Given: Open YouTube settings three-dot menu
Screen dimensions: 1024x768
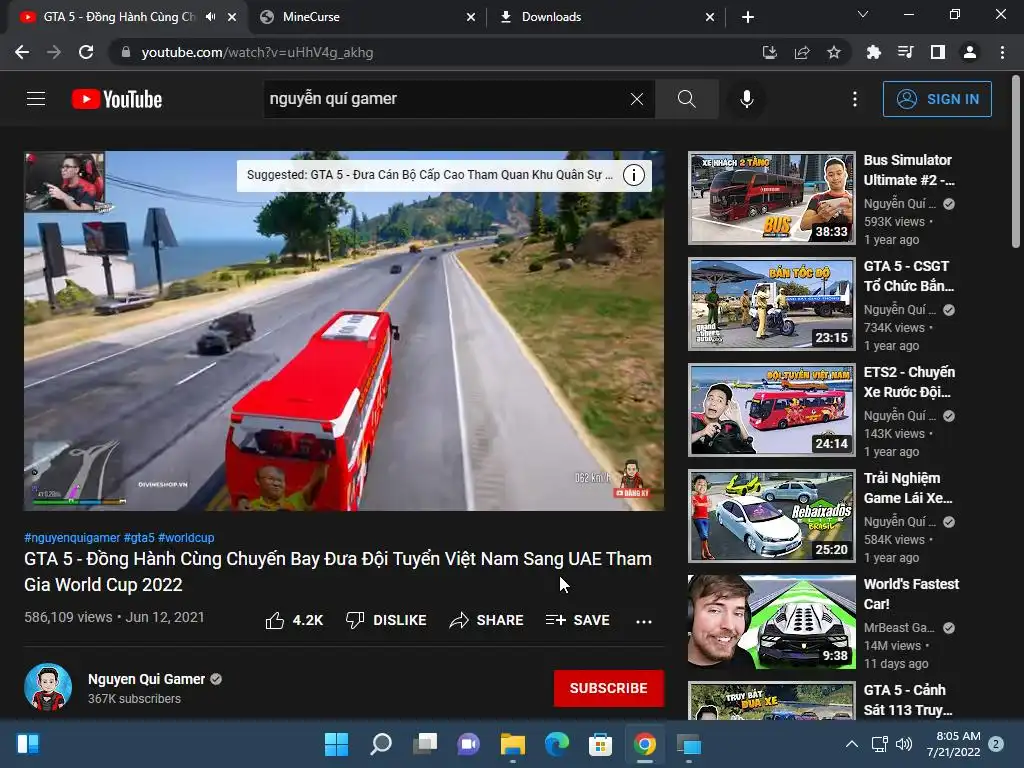Looking at the screenshot, I should [854, 99].
